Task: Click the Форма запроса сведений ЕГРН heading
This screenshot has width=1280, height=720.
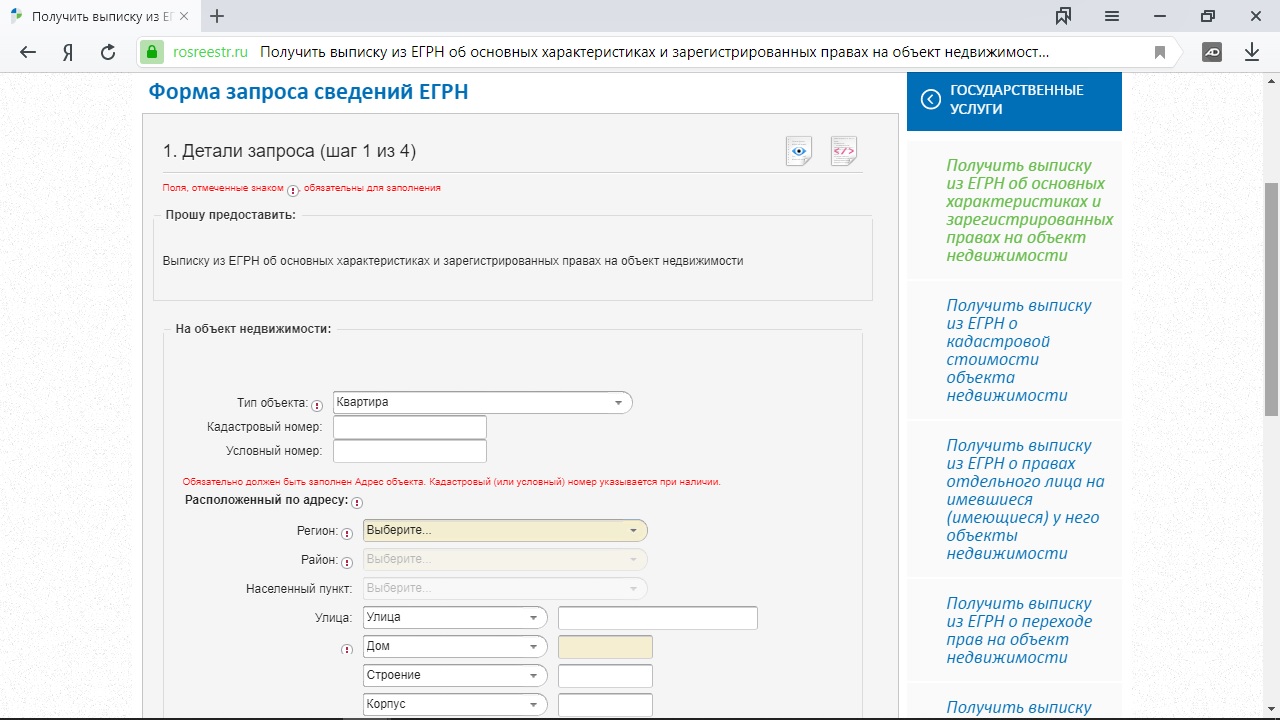Action: click(308, 92)
